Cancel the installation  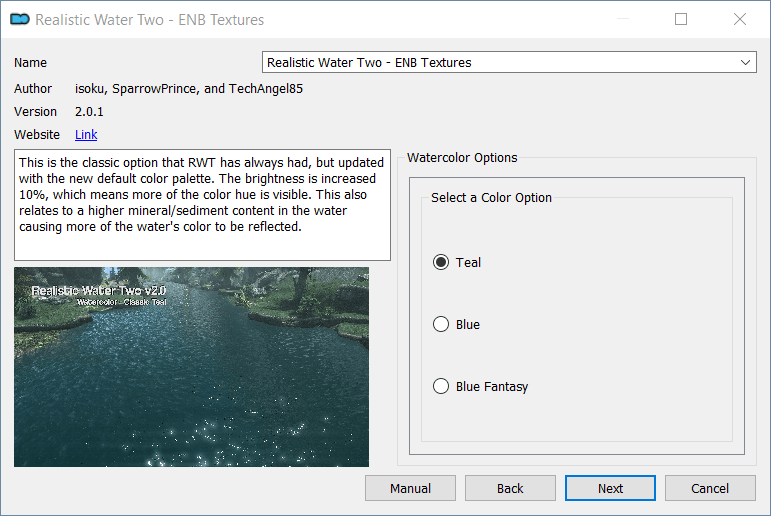pyautogui.click(x=710, y=488)
